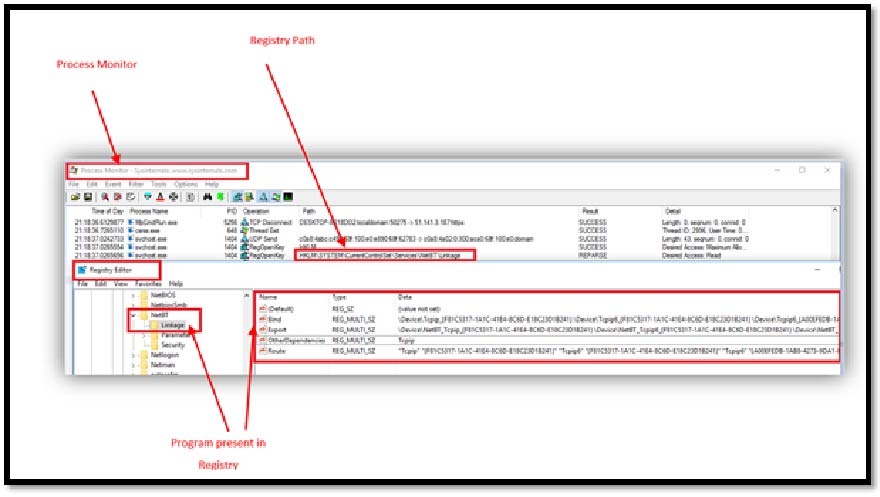This screenshot has height=497, width=880.
Task: Open Help menu in Registry Editor
Action: pyautogui.click(x=176, y=284)
